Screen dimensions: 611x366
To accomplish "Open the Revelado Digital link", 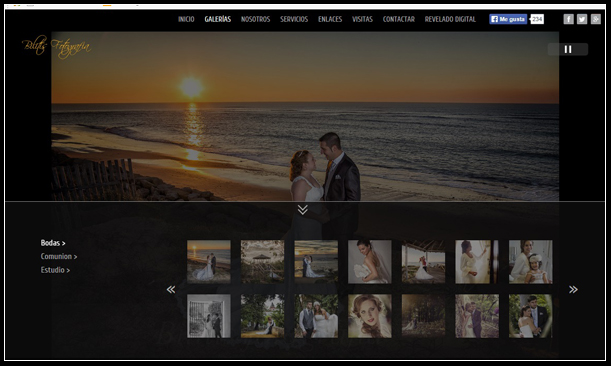I will pos(450,19).
